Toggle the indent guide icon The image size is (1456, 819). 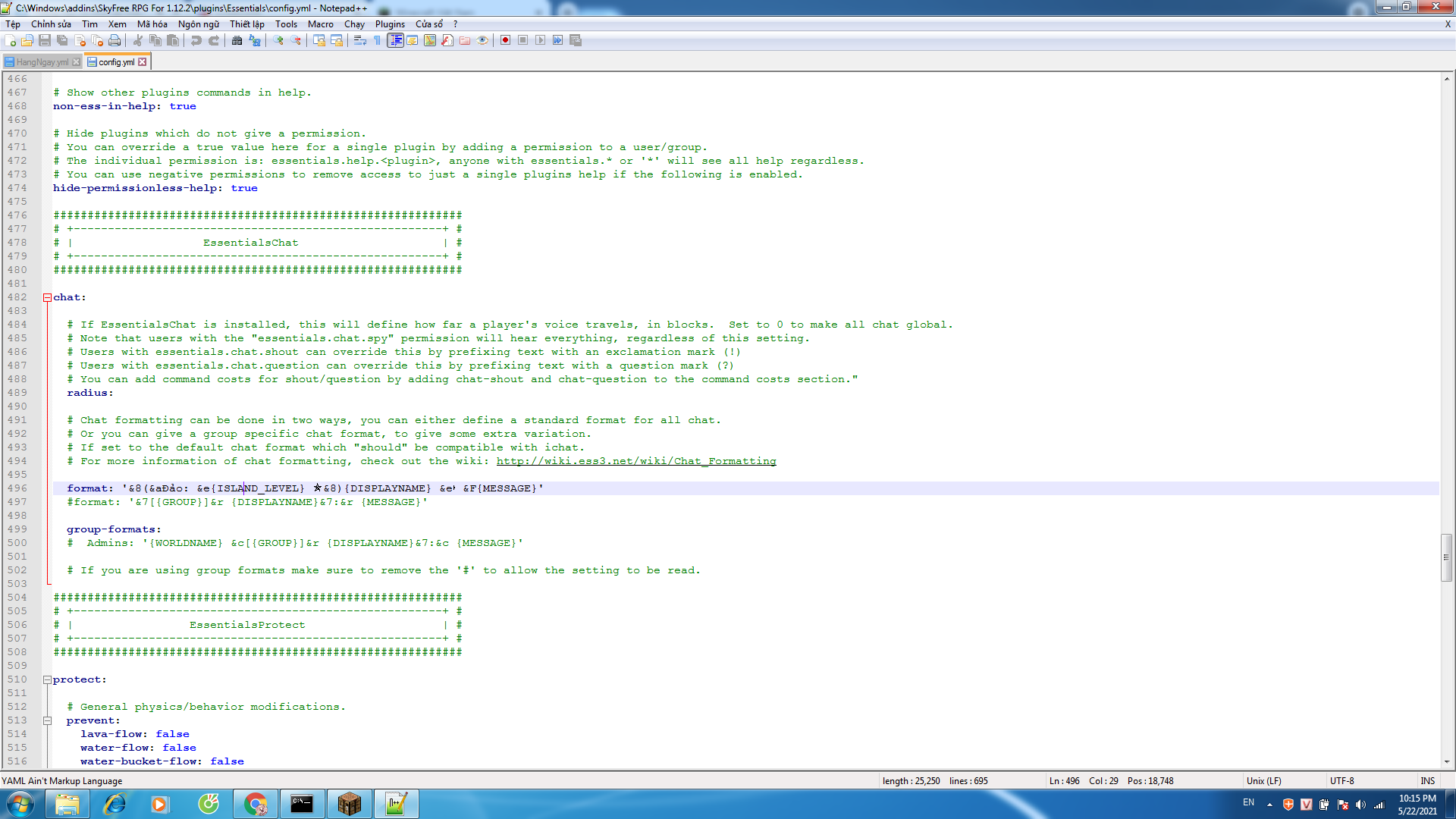pyautogui.click(x=395, y=40)
